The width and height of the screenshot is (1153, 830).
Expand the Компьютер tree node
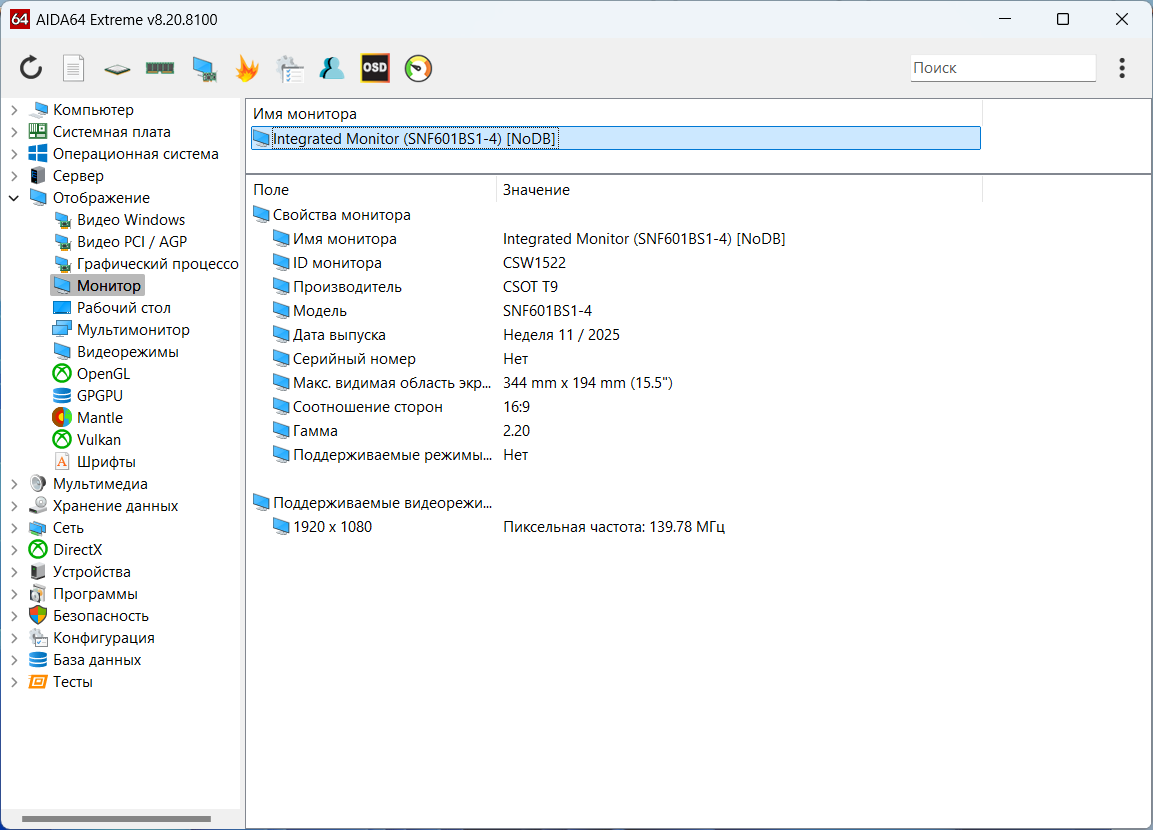pos(14,110)
